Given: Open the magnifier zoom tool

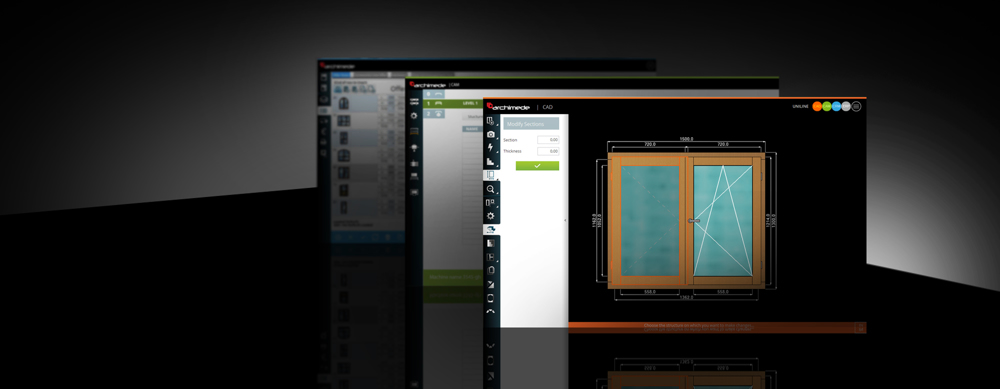Looking at the screenshot, I should [490, 189].
